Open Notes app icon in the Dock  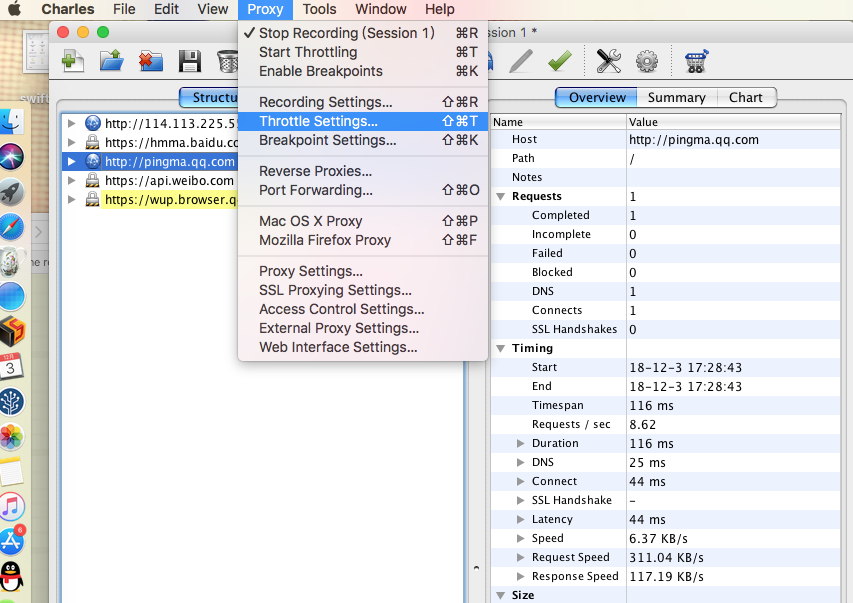(12, 471)
